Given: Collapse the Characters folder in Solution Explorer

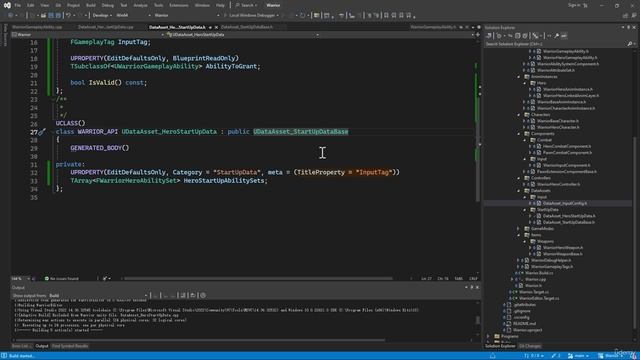Looking at the screenshot, I should [x=519, y=115].
